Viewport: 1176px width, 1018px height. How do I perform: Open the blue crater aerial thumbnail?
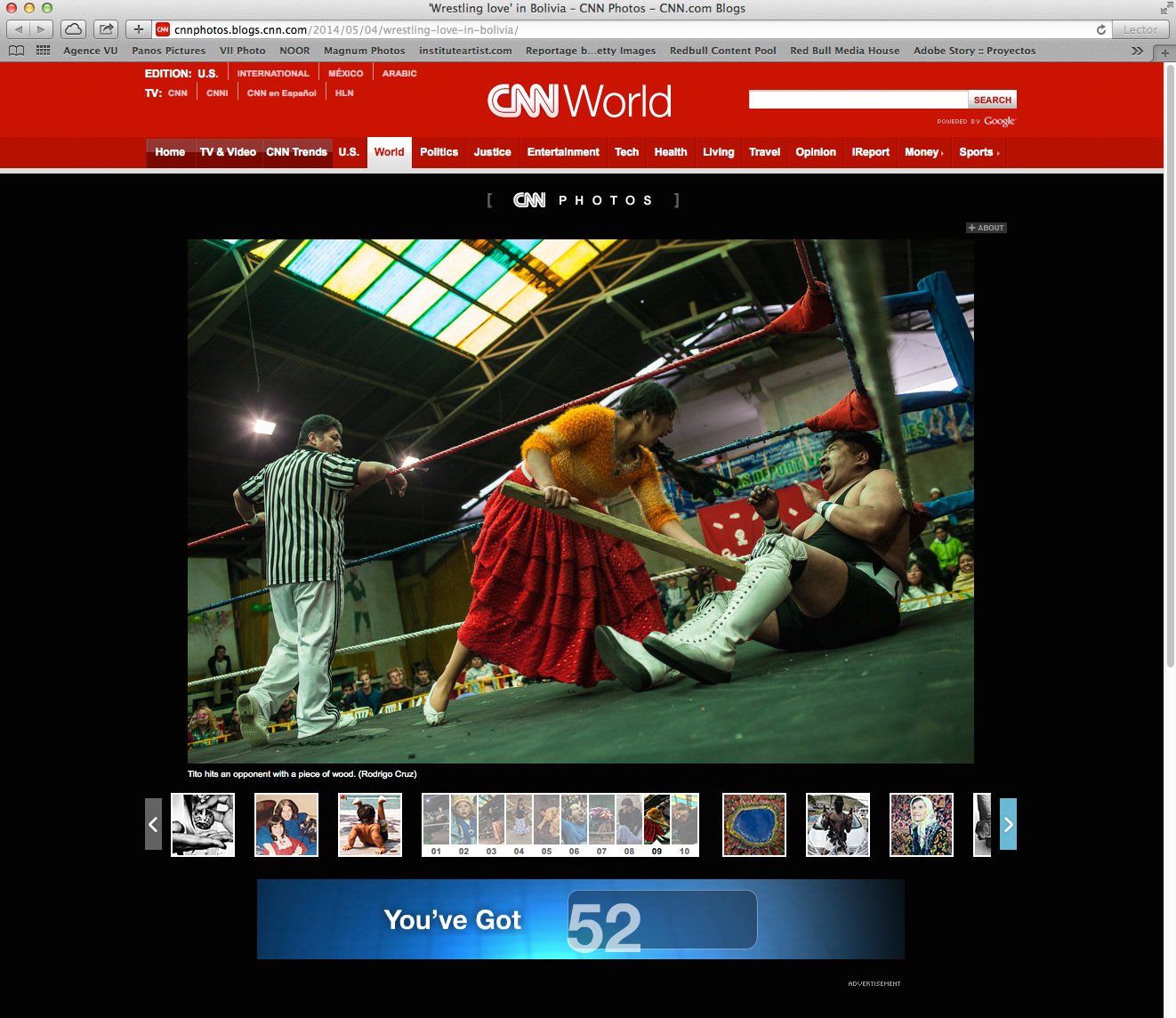754,825
